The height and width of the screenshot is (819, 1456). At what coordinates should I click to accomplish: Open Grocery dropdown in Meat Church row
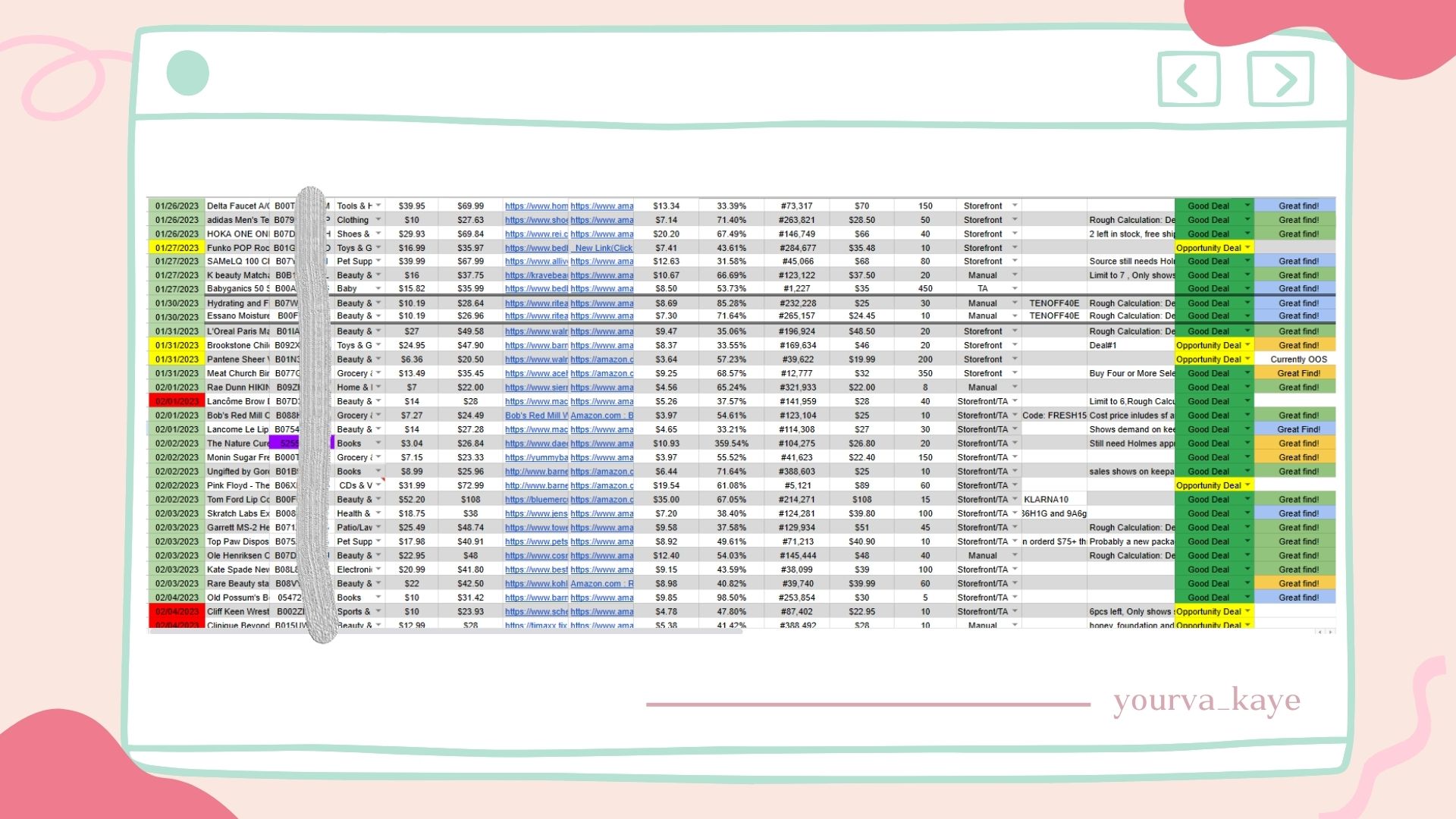tap(378, 373)
